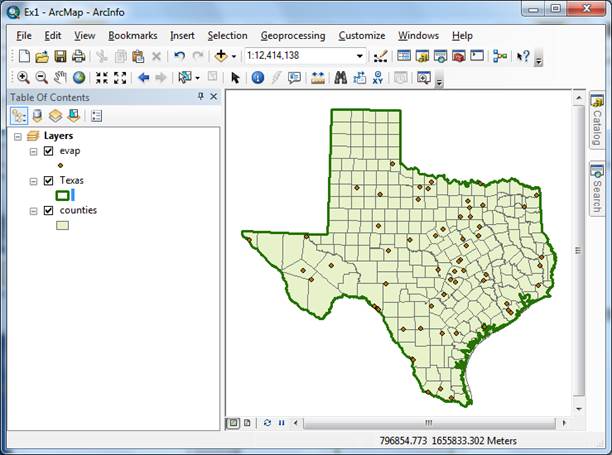Viewport: 612px width, 455px height.
Task: Open the Search side tab
Action: pyautogui.click(x=597, y=188)
